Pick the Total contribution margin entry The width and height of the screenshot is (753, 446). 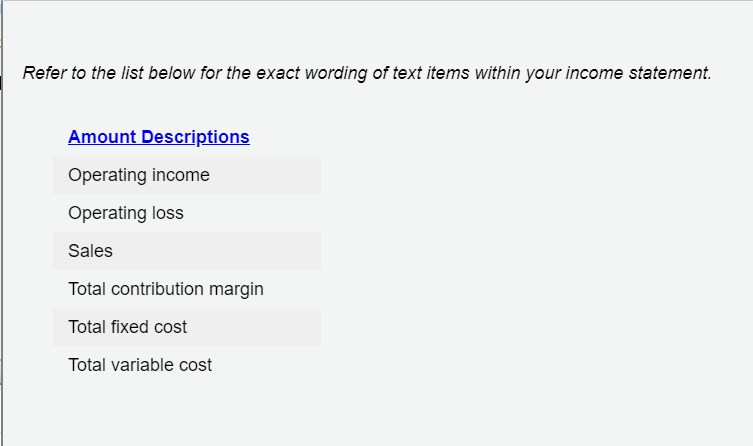[x=187, y=289]
